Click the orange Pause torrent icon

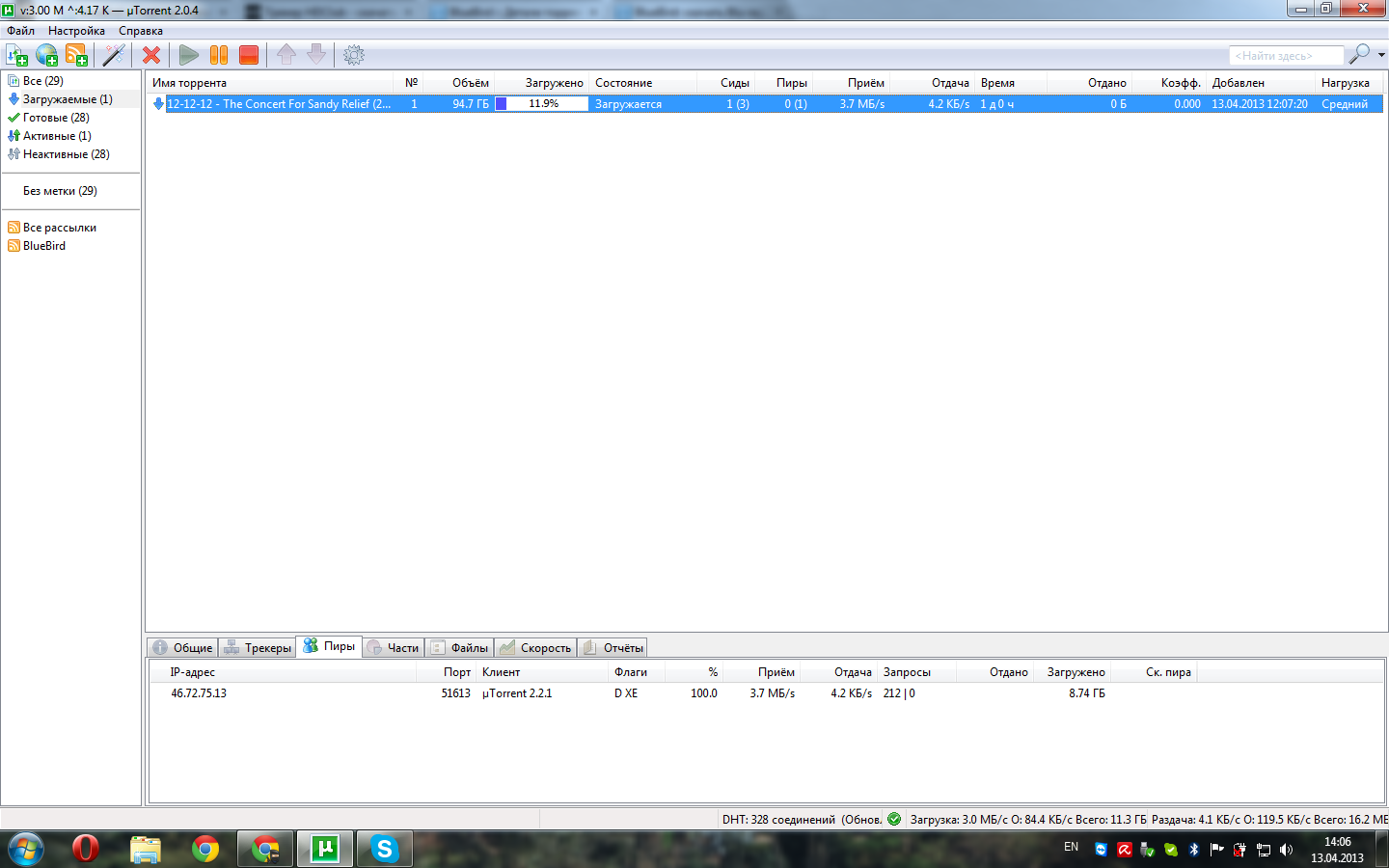tap(219, 55)
